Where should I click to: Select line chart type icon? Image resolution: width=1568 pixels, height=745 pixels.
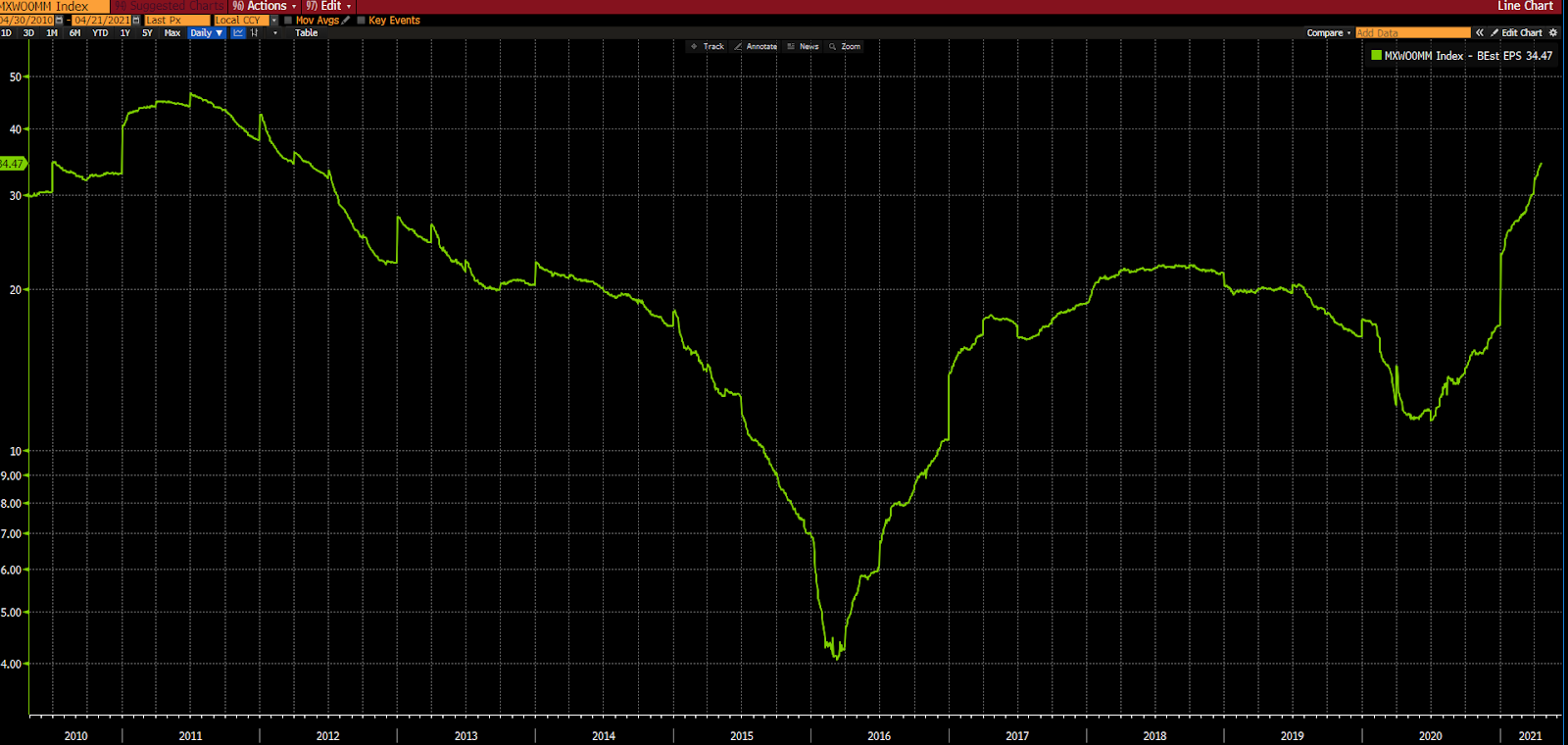238,32
